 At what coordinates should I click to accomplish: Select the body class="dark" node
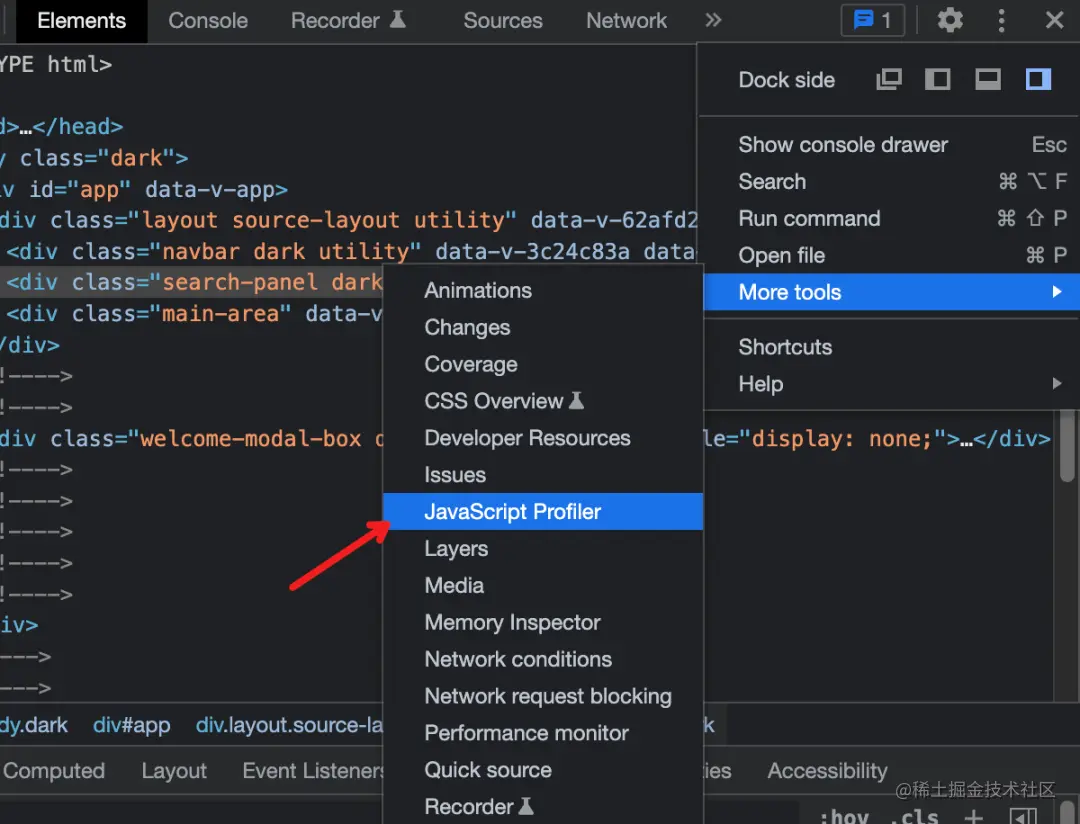[x=94, y=158]
